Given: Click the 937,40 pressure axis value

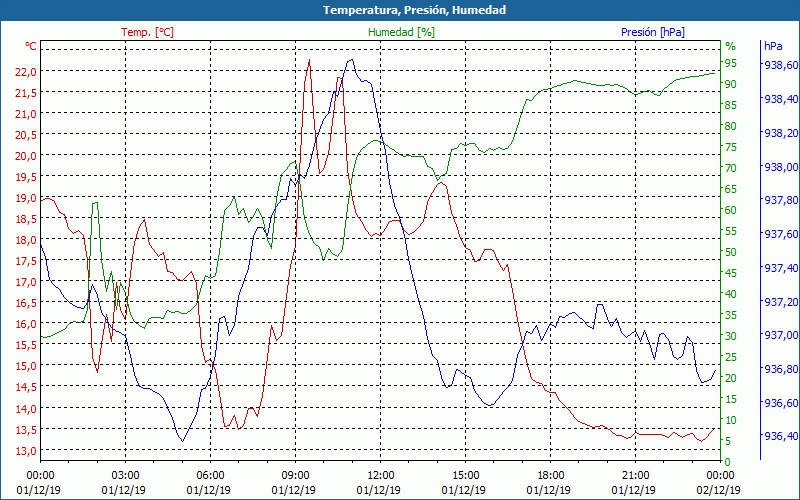Looking at the screenshot, I should click(x=781, y=267).
